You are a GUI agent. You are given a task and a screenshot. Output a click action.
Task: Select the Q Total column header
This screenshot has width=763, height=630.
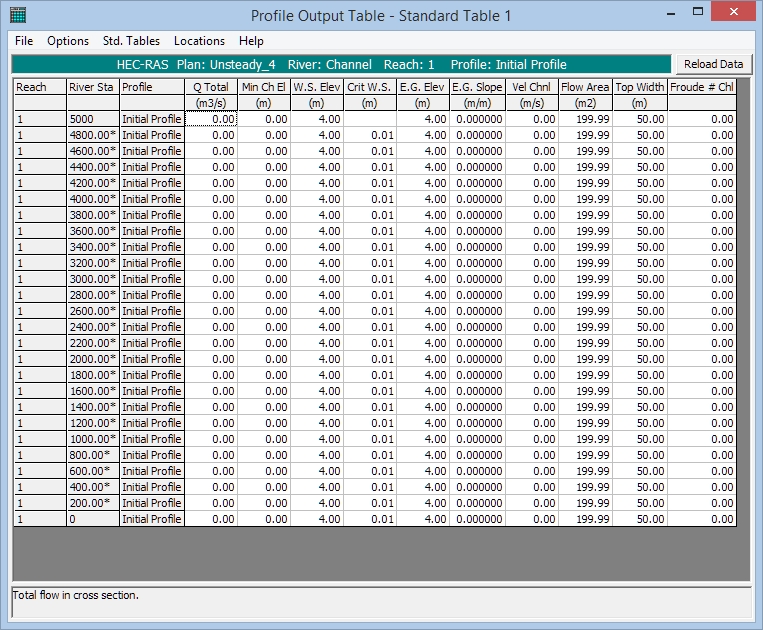pyautogui.click(x=211, y=87)
